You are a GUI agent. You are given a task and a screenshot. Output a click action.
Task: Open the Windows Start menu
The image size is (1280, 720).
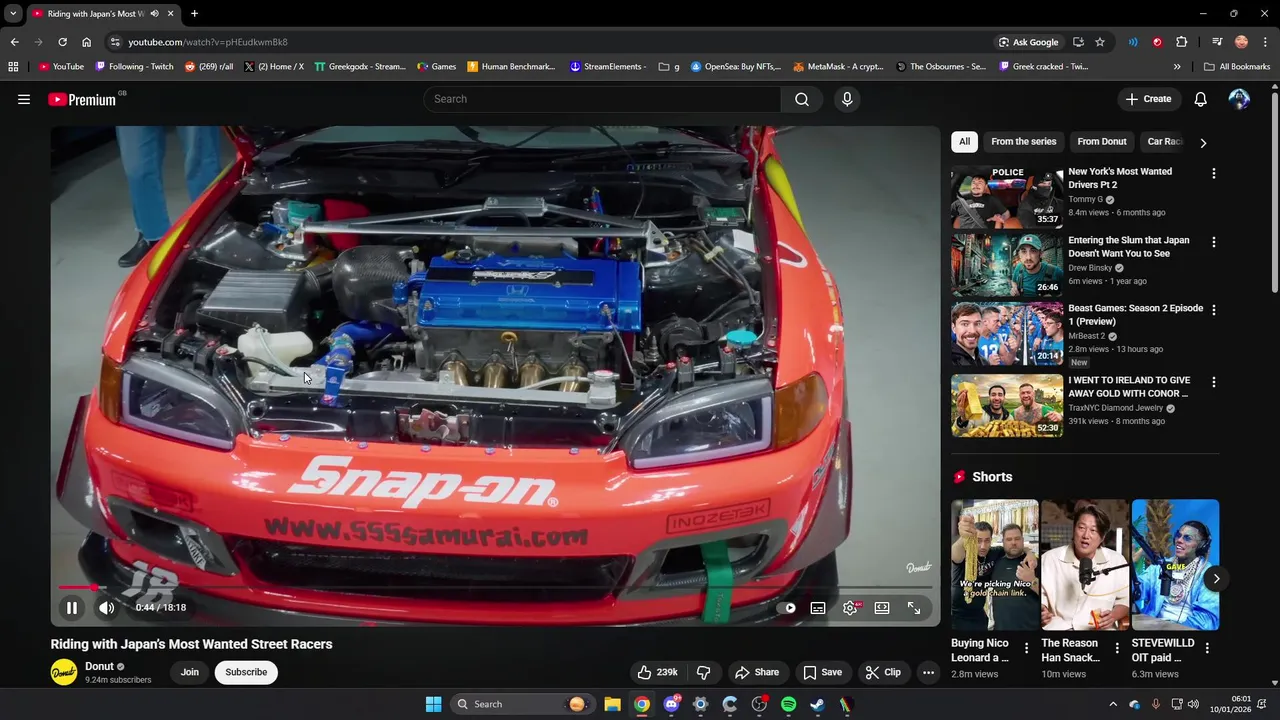(434, 704)
